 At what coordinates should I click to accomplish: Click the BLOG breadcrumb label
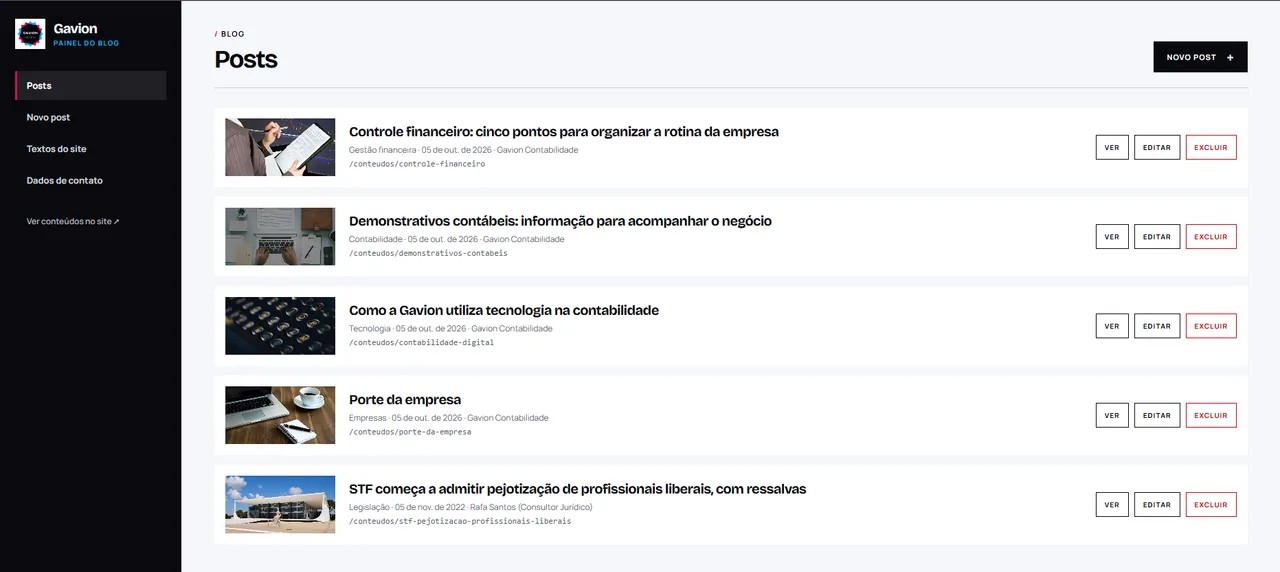(x=232, y=34)
